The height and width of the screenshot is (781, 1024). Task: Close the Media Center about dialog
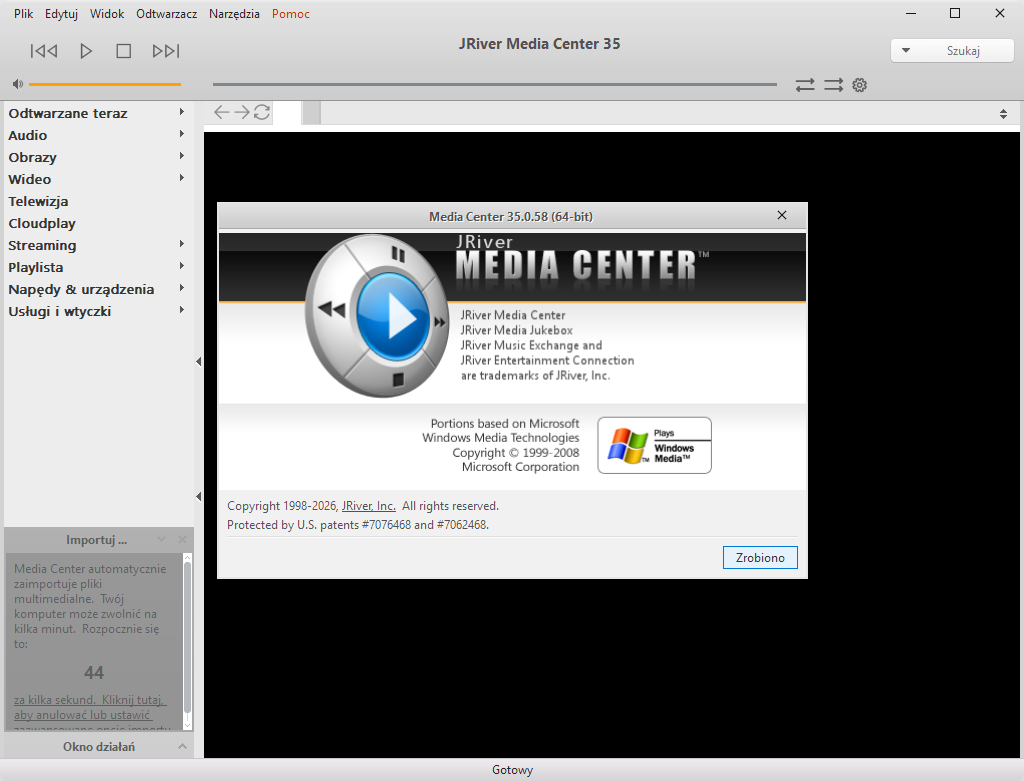pyautogui.click(x=782, y=215)
